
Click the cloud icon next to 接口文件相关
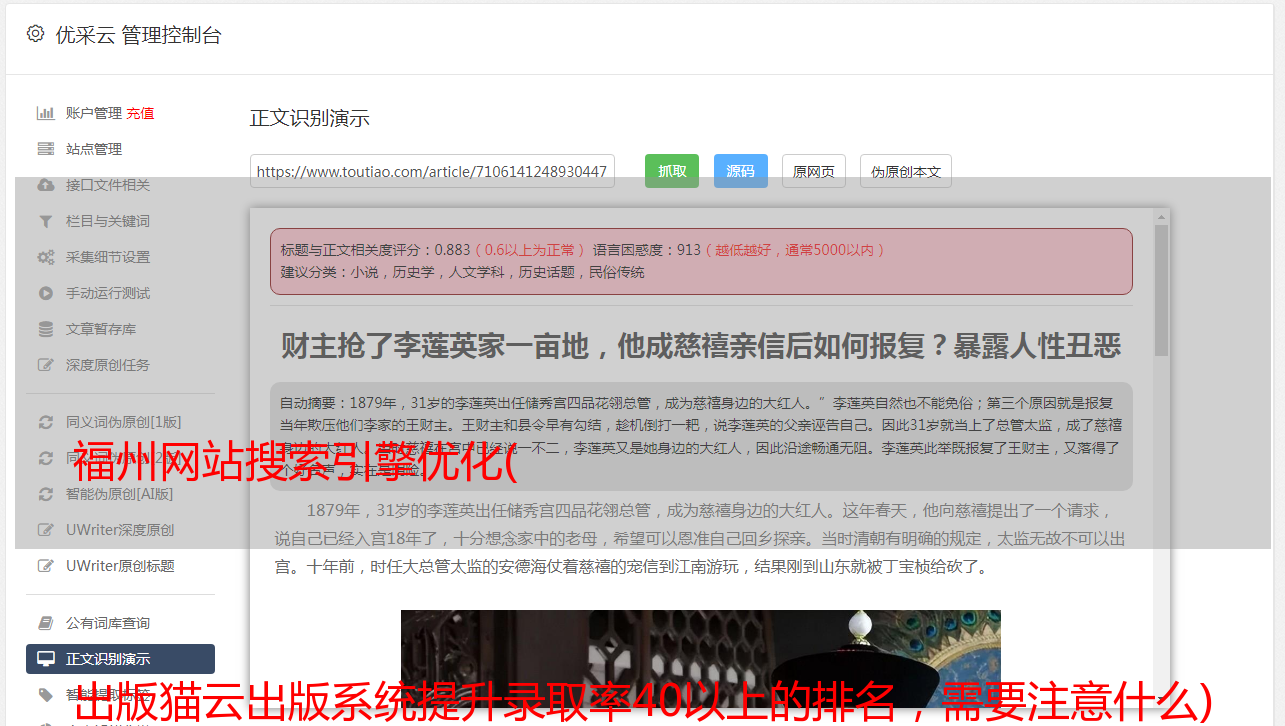click(x=45, y=185)
